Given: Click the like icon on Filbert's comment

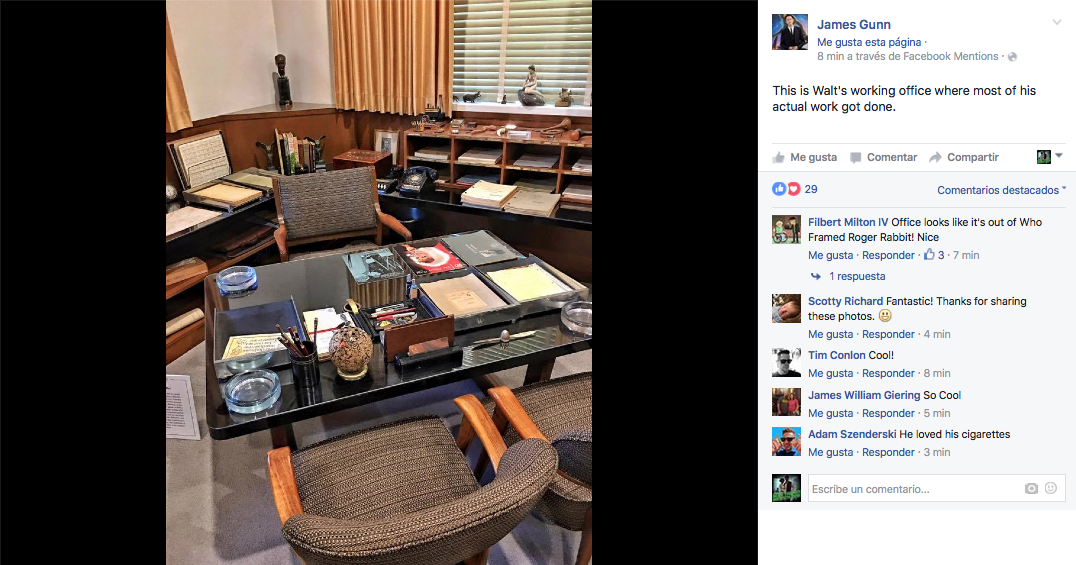Looking at the screenshot, I should [x=929, y=255].
